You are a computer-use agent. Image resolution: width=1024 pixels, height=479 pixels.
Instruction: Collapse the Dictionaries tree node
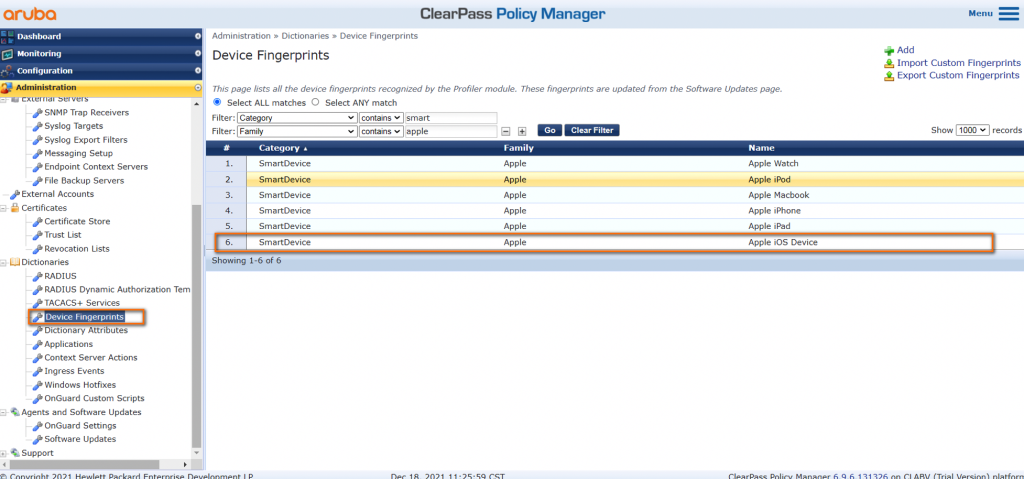(x=5, y=262)
